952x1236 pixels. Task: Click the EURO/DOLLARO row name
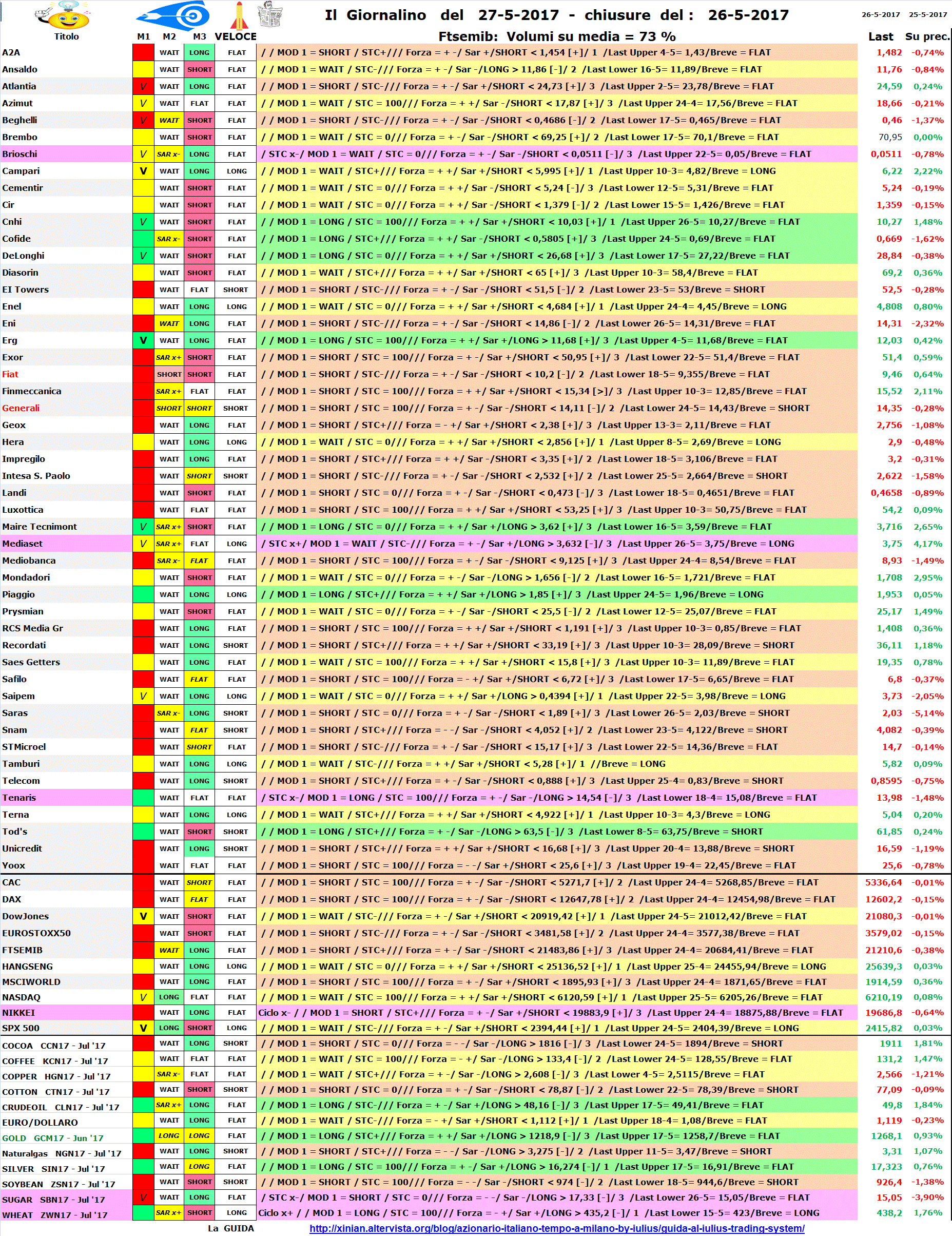coord(66,1123)
